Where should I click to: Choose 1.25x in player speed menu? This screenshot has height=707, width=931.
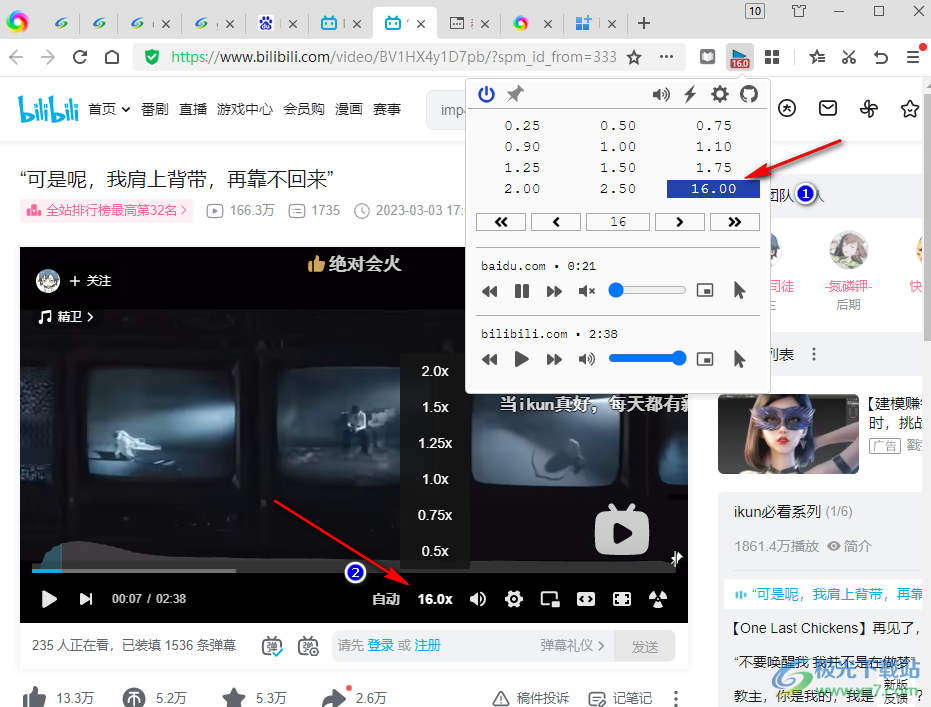click(x=435, y=443)
